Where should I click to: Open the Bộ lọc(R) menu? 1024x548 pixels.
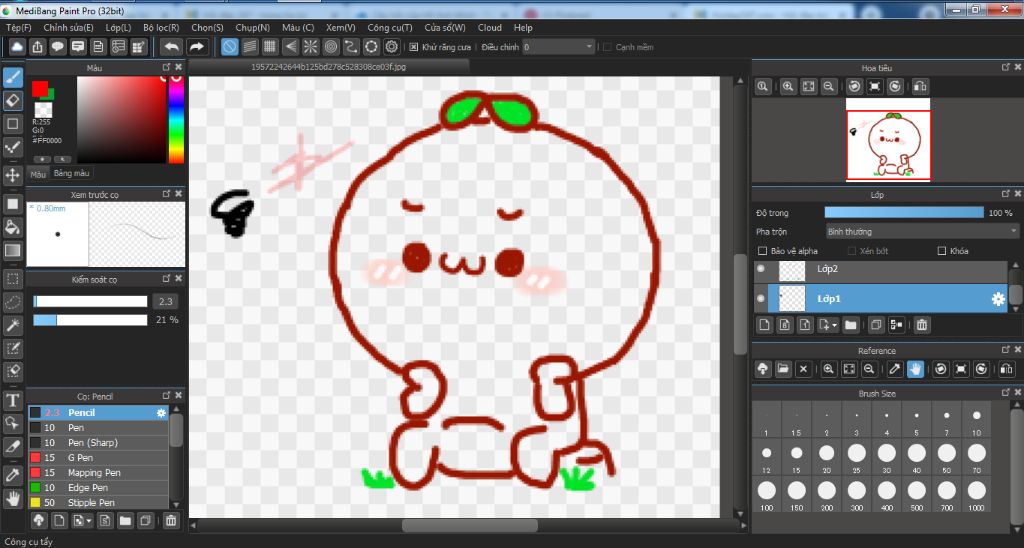click(x=161, y=27)
